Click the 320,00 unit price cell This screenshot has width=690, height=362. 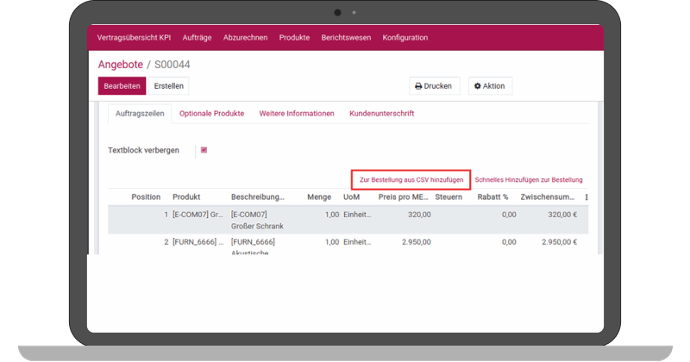coord(419,215)
